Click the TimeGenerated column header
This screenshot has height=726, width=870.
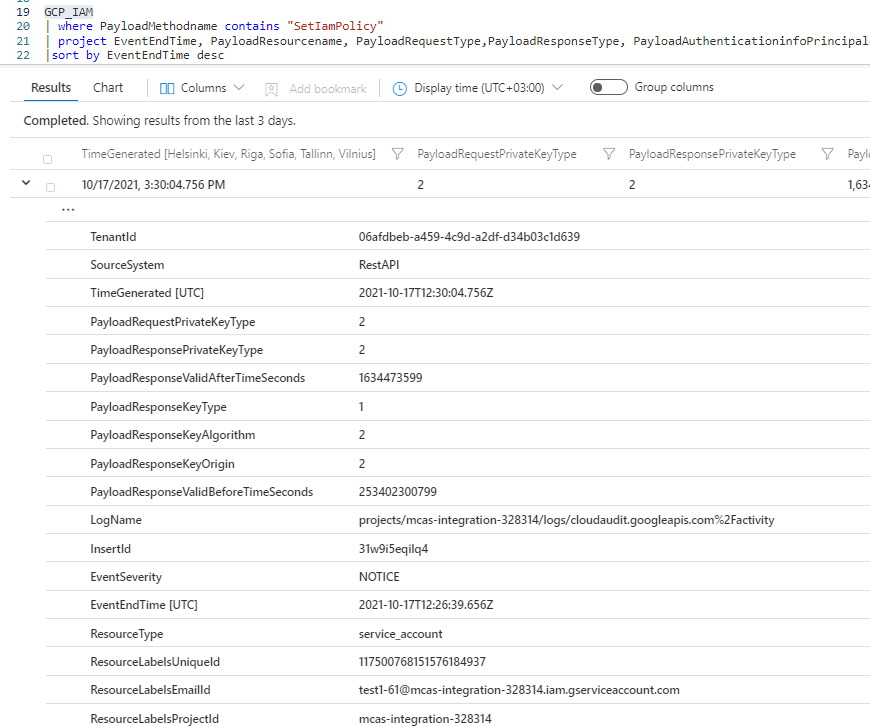pyautogui.click(x=228, y=154)
